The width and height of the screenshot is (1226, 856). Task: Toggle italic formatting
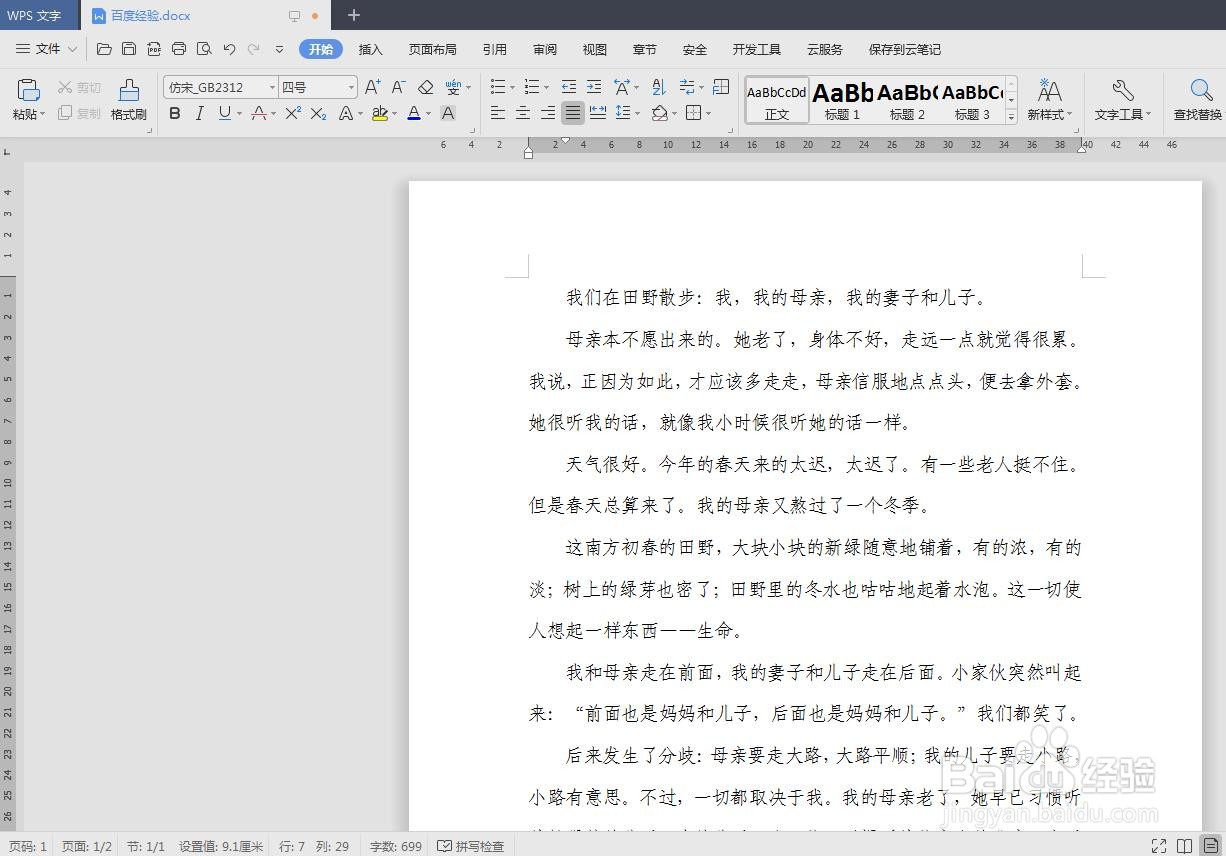pyautogui.click(x=199, y=114)
